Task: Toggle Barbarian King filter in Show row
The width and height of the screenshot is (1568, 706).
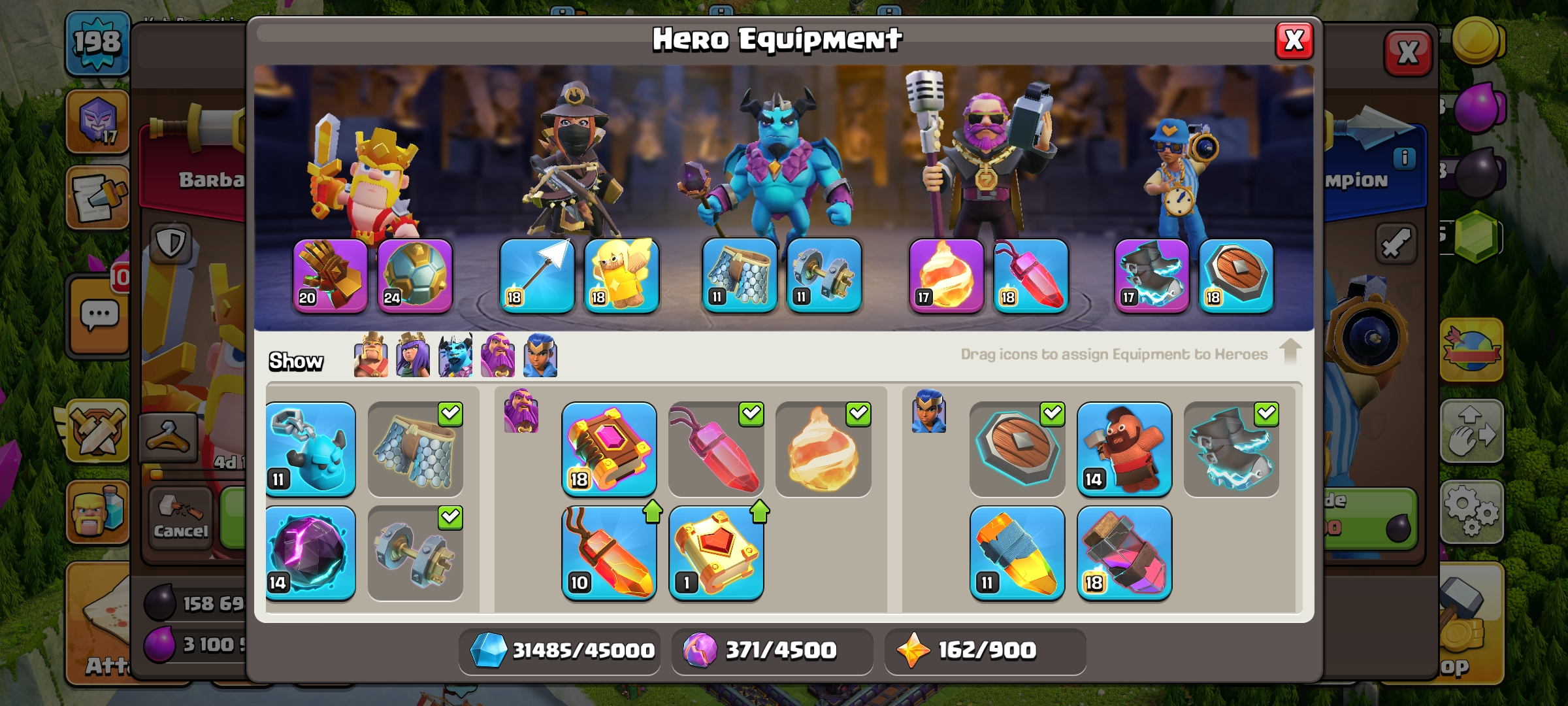Action: click(371, 356)
